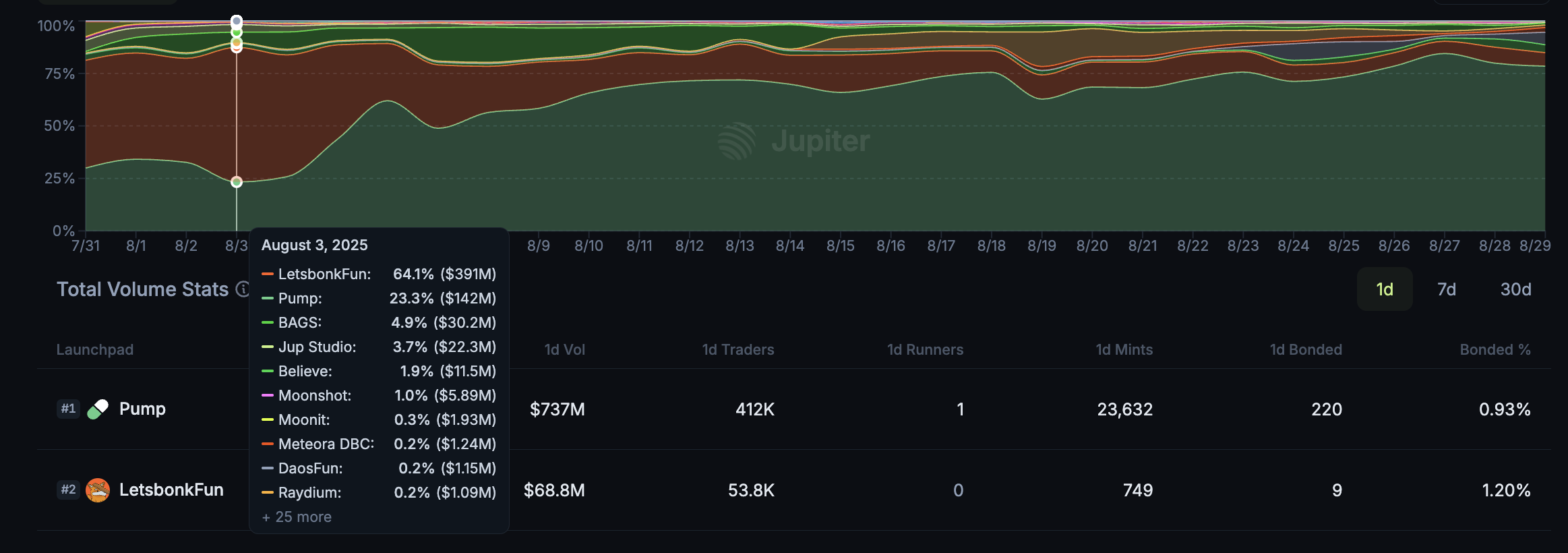
Task: Sort by the 1d Traders column header
Action: coord(738,349)
